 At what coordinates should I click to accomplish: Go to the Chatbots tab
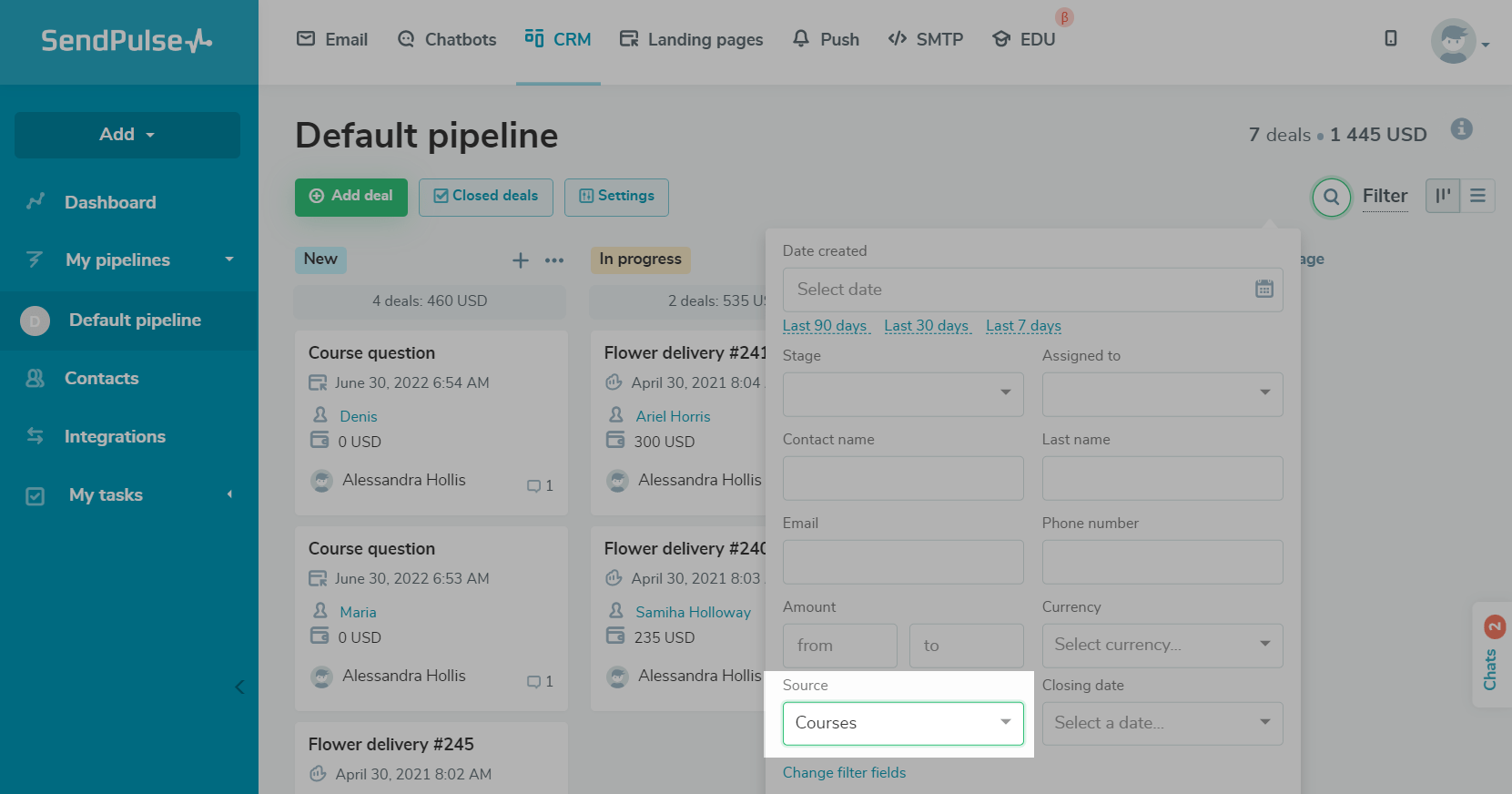[447, 39]
